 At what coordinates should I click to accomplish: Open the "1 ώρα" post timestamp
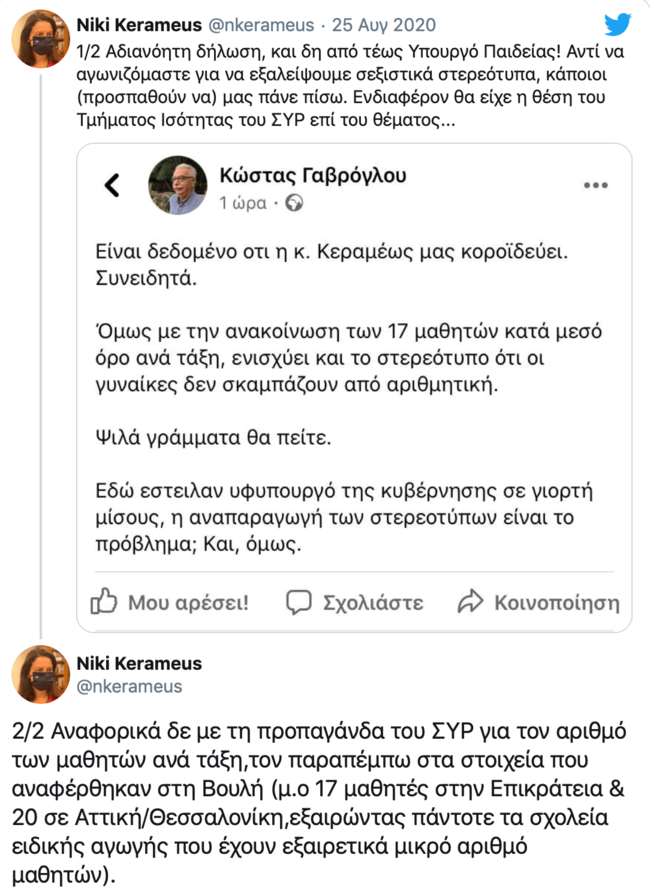point(243,204)
